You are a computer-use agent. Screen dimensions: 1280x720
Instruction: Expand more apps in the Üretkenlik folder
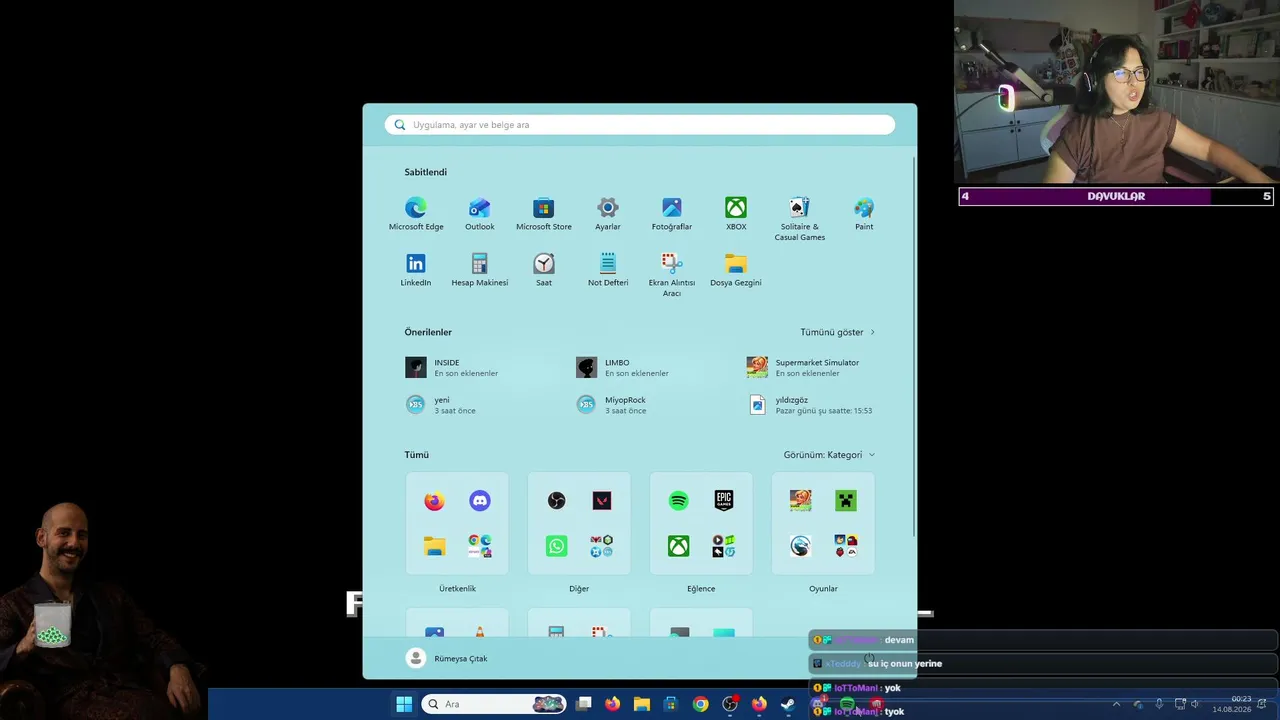480,546
